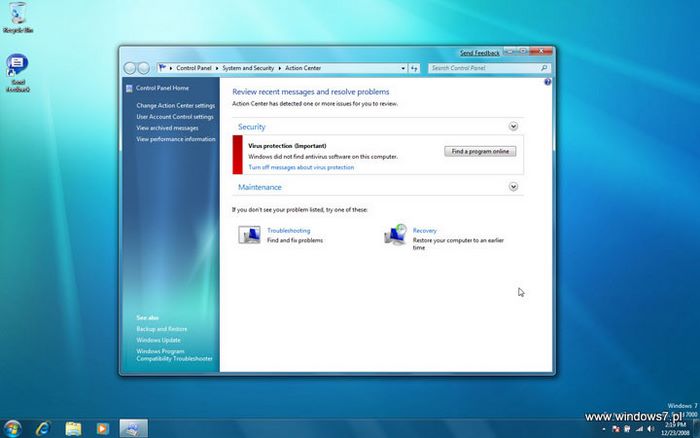The height and width of the screenshot is (438, 700).
Task: Launch Internet Explorer from taskbar
Action: pyautogui.click(x=43, y=429)
